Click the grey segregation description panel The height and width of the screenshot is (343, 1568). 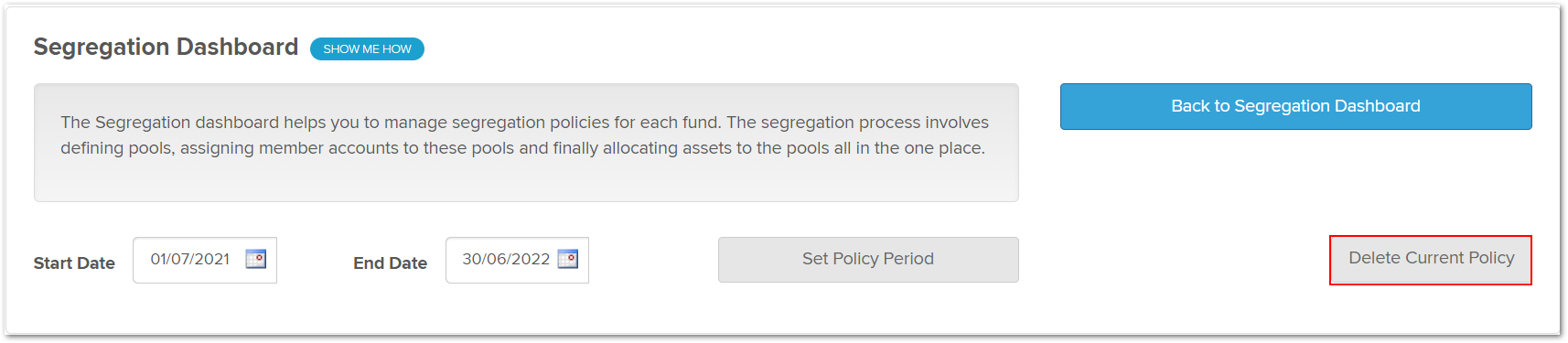coord(526,143)
